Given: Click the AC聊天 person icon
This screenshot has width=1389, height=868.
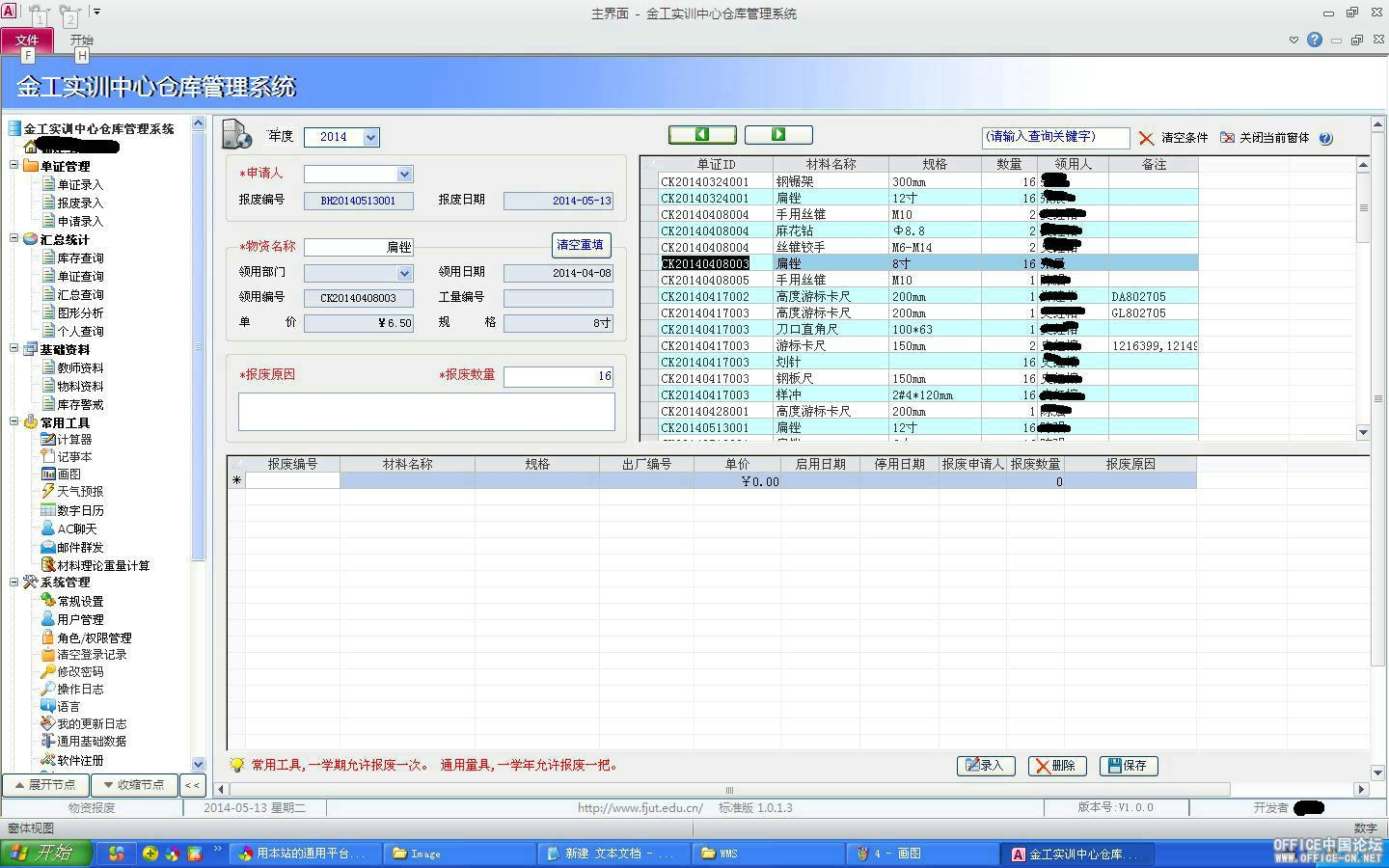Looking at the screenshot, I should click(48, 529).
